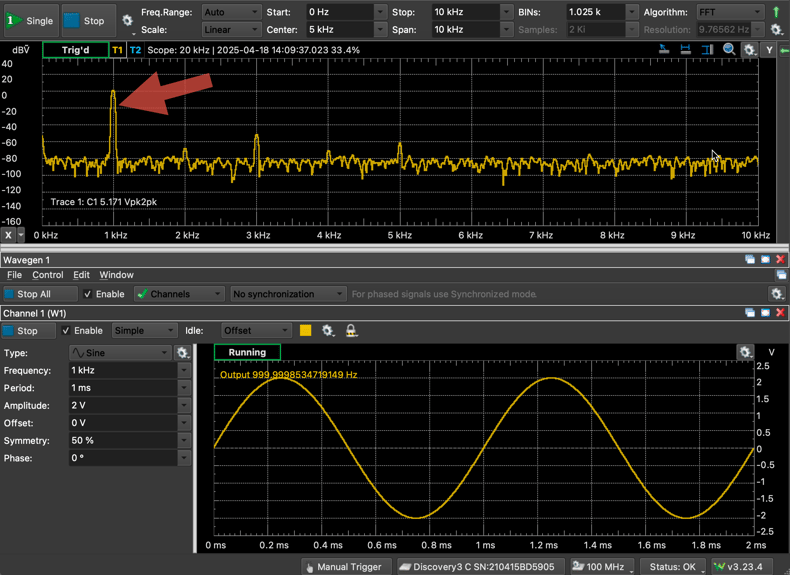Open waveform Type settings gear
The image size is (790, 575).
coord(183,353)
